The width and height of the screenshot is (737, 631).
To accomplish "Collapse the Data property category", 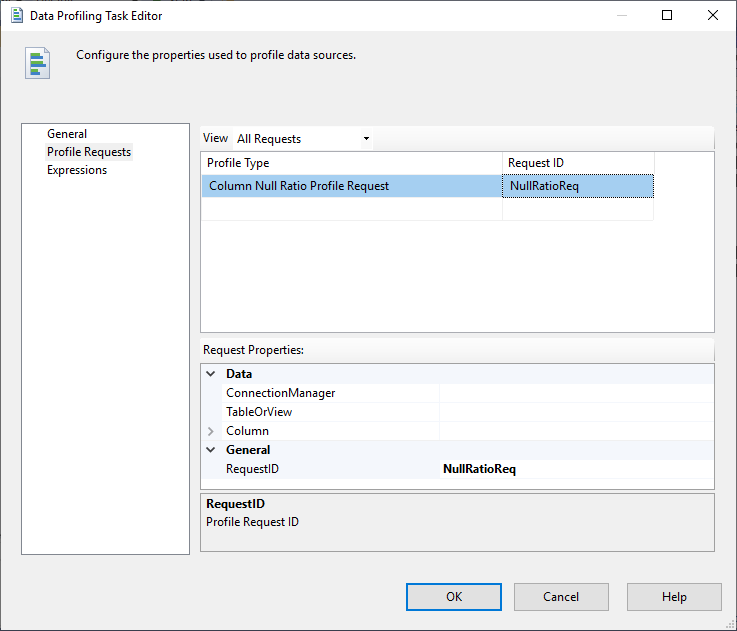I will tap(210, 374).
